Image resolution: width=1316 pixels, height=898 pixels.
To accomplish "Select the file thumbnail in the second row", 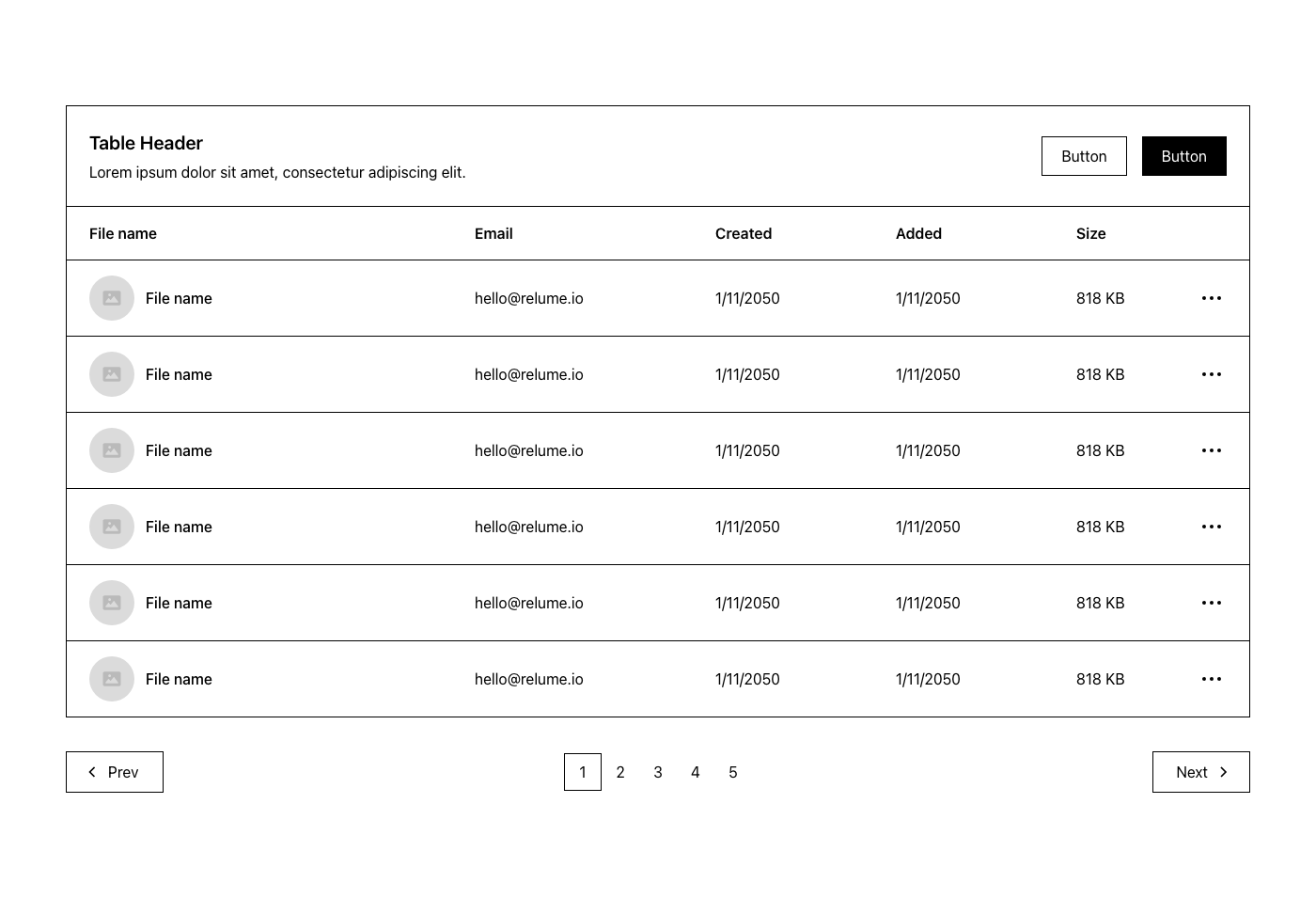I will (x=112, y=374).
